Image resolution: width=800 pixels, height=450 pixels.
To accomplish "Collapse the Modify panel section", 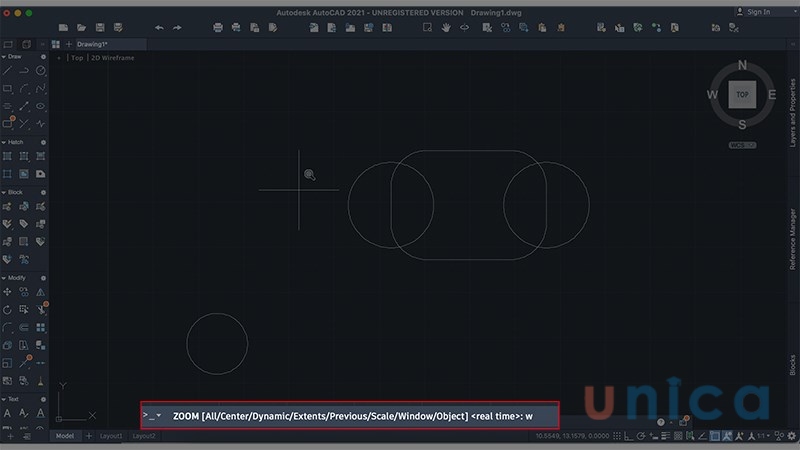I will pyautogui.click(x=6, y=278).
